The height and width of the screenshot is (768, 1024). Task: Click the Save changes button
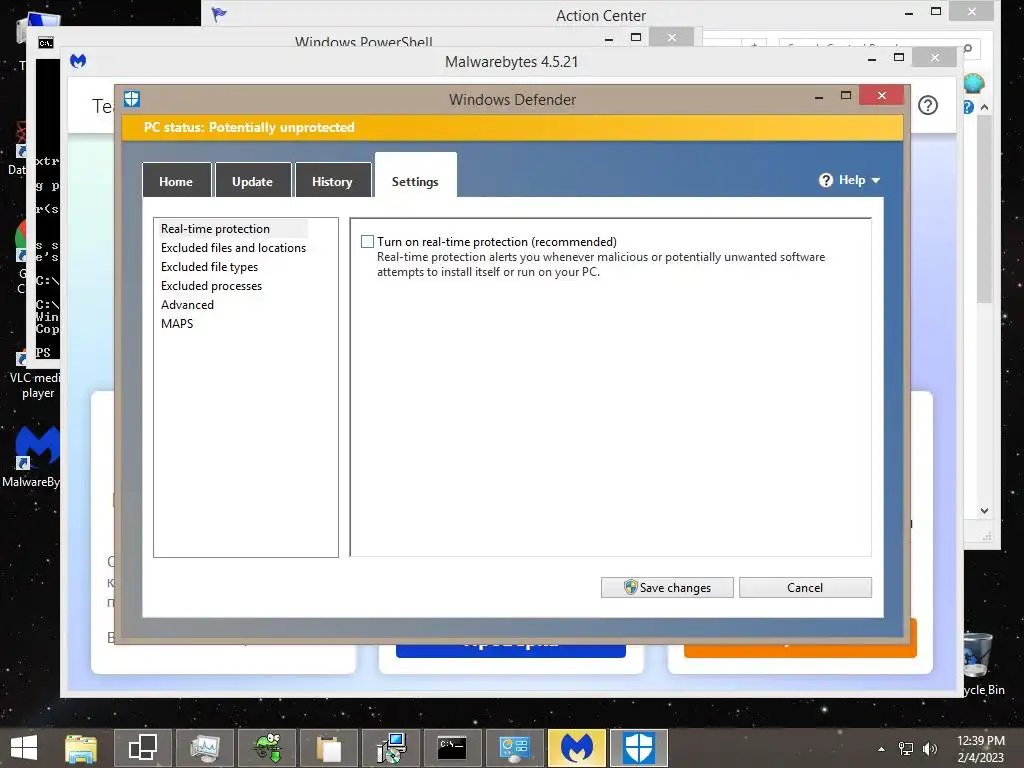(667, 587)
